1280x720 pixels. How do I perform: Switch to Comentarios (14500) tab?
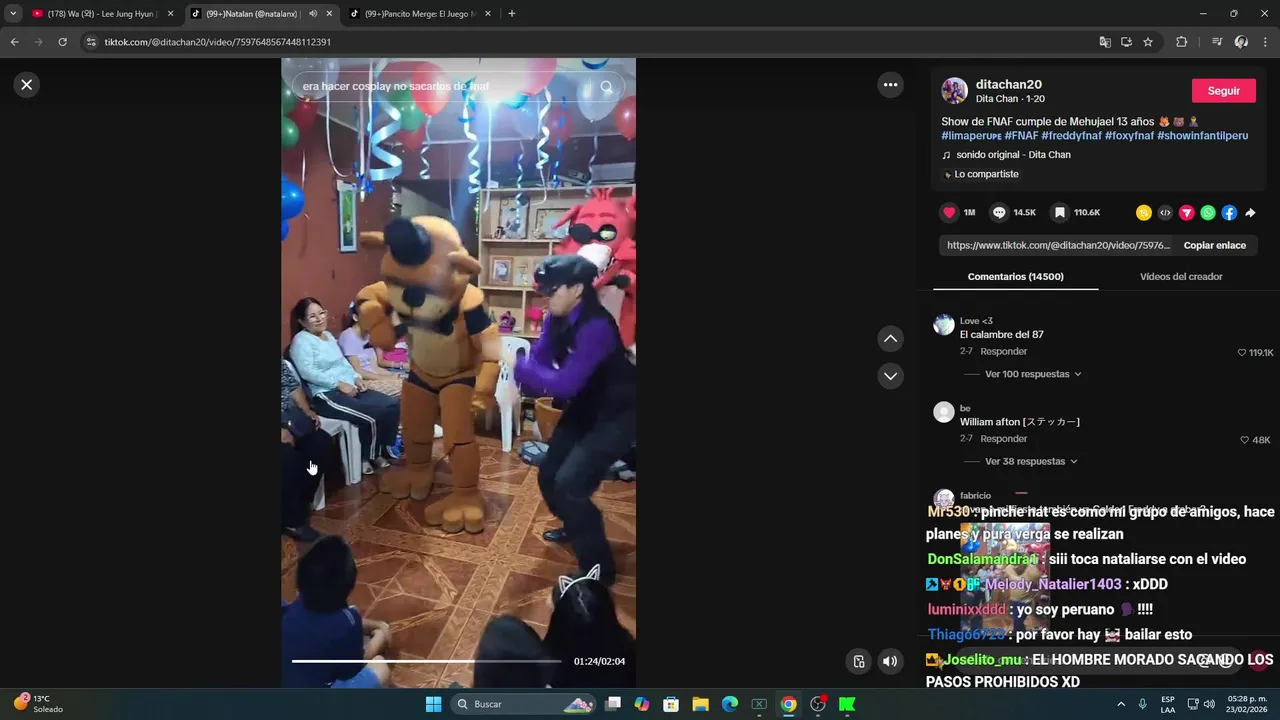pos(1015,277)
